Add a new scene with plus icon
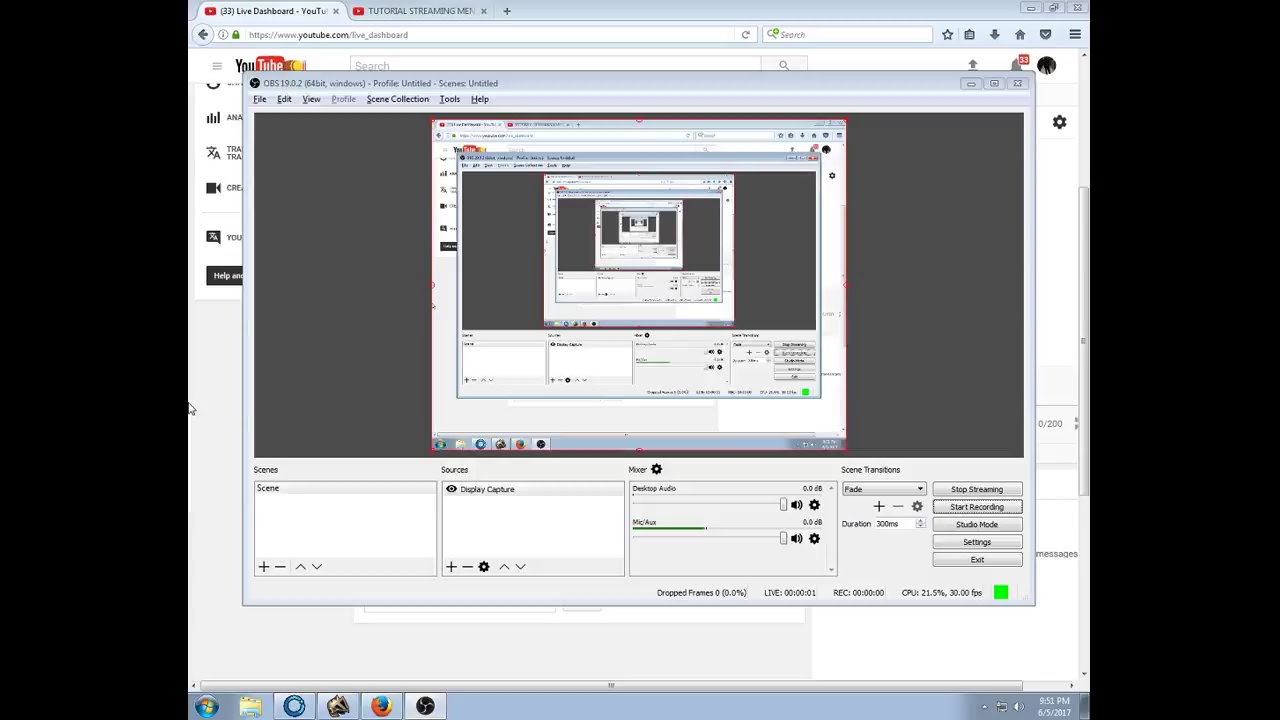The height and width of the screenshot is (720, 1280). pyautogui.click(x=264, y=567)
